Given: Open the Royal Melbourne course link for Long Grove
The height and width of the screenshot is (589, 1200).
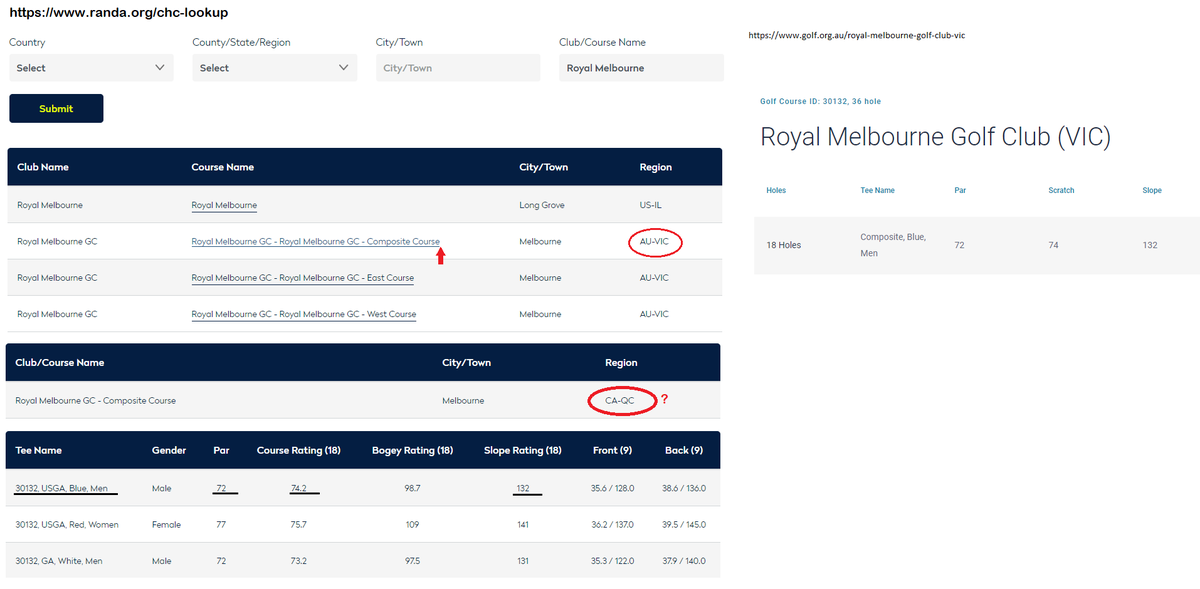Looking at the screenshot, I should pyautogui.click(x=224, y=205).
